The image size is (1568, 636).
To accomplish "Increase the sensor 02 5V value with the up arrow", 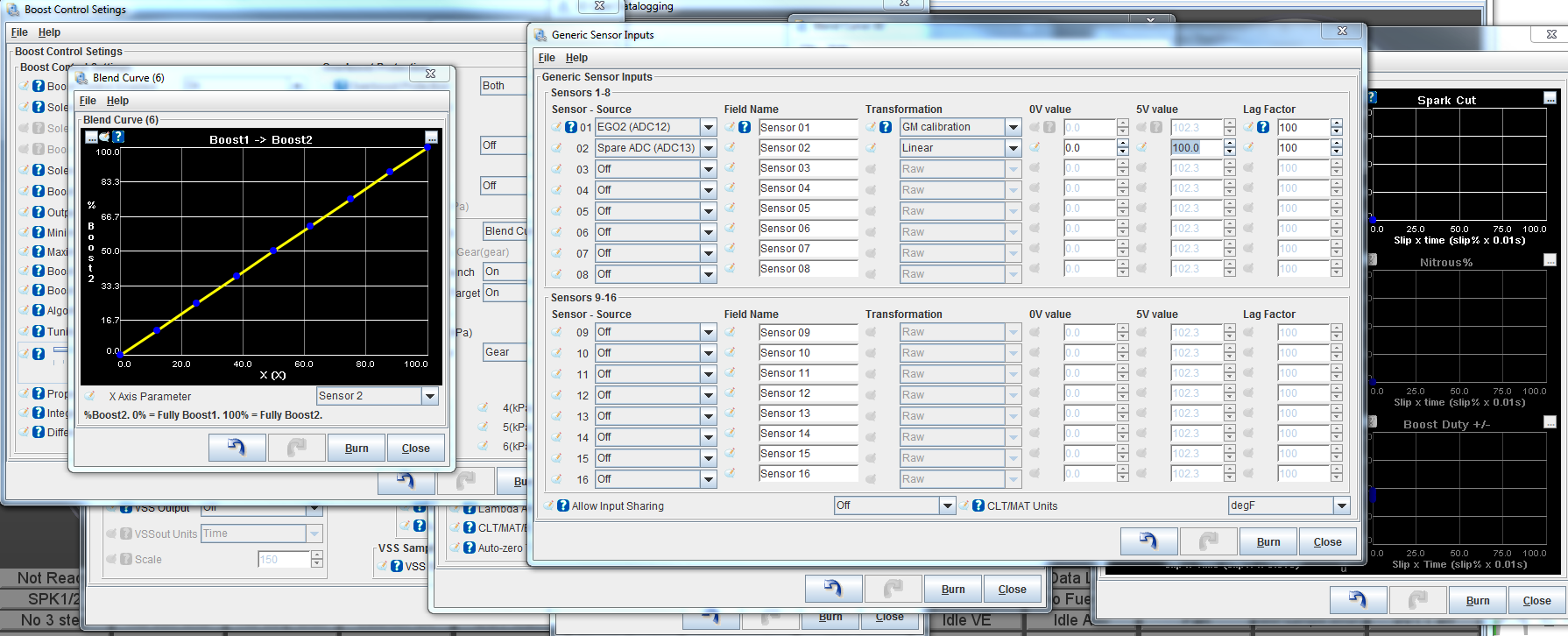I will click(x=1230, y=144).
